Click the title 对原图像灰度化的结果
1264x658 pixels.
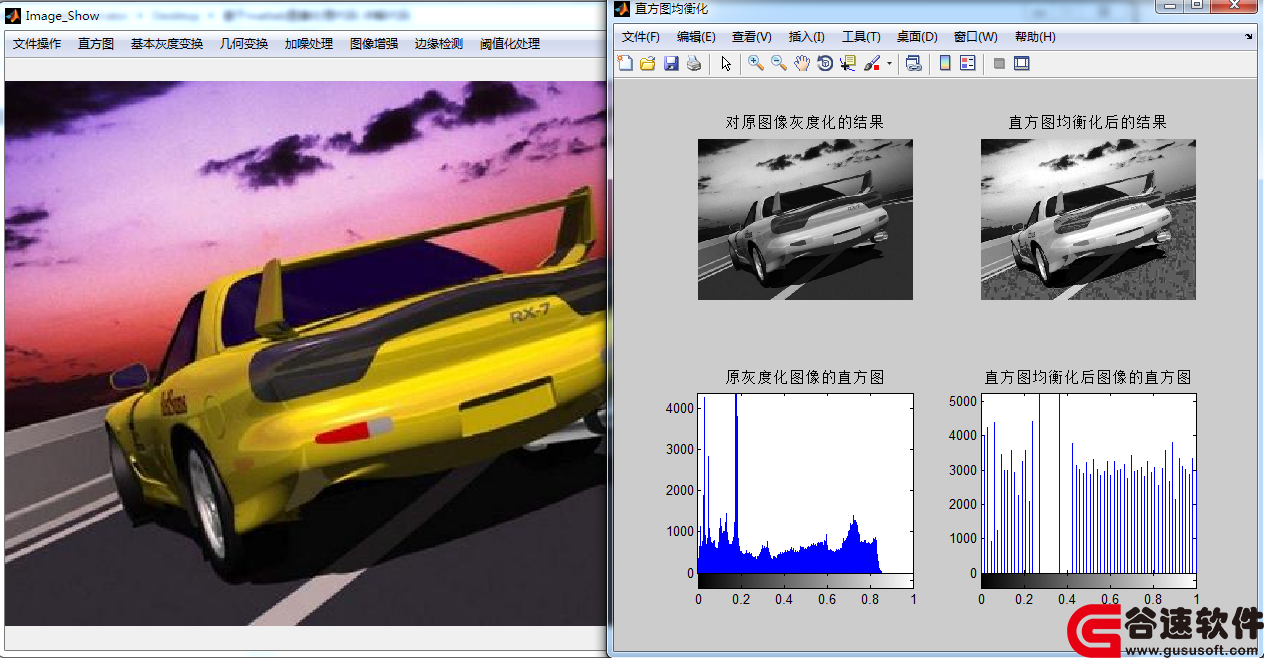coord(805,122)
